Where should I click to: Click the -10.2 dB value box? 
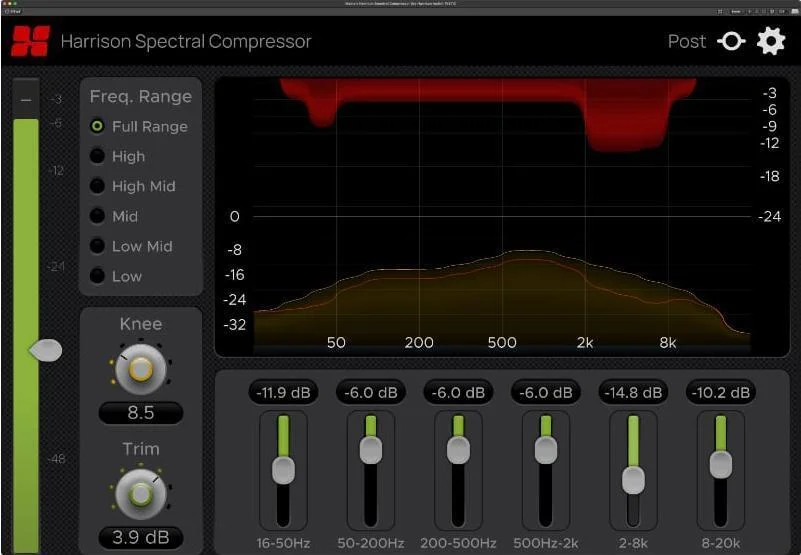click(721, 392)
